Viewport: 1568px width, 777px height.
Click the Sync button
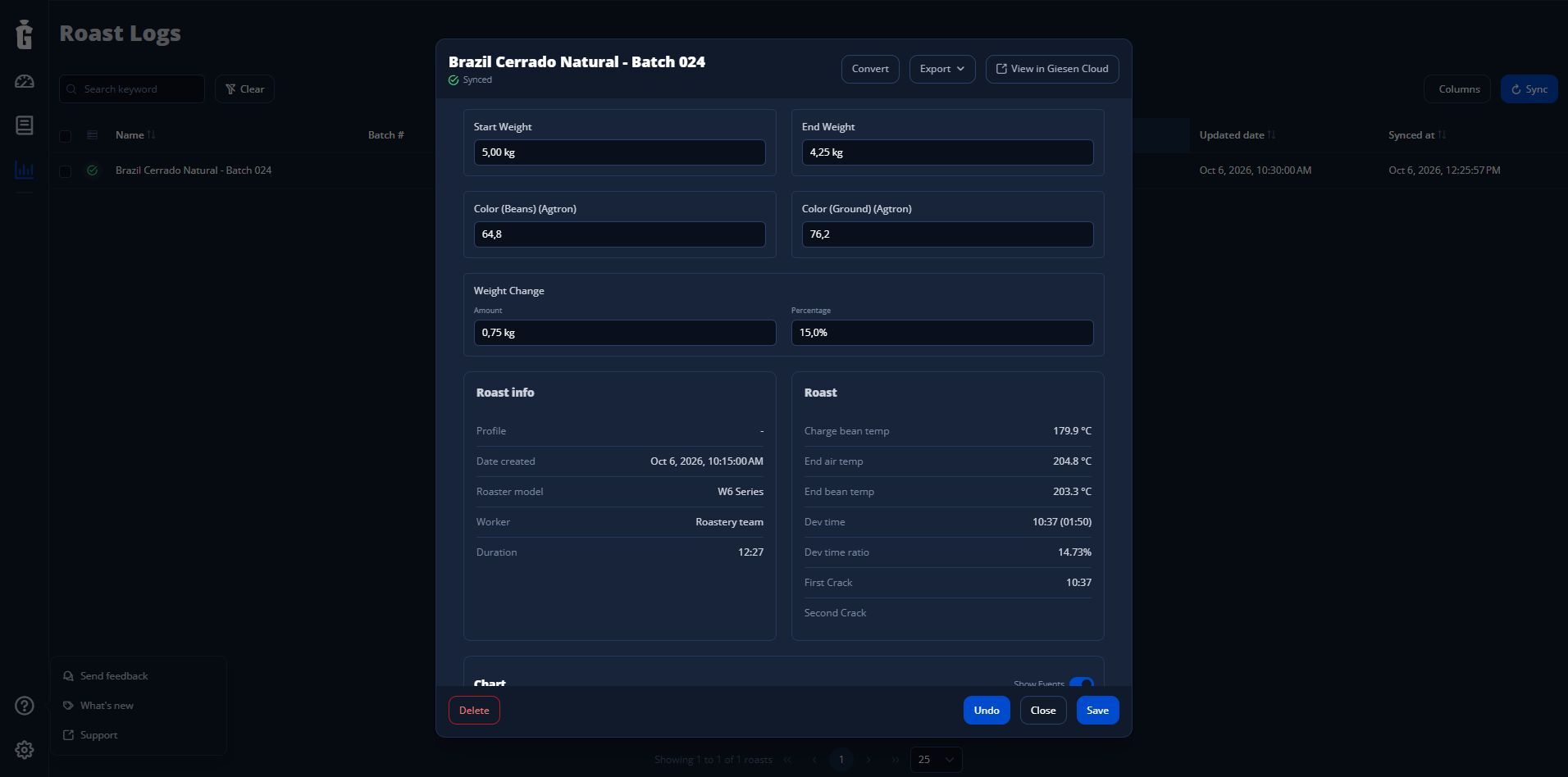1529,89
